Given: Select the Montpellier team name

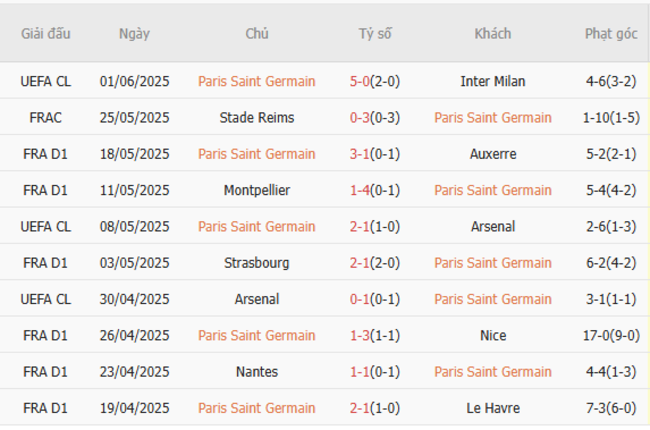Looking at the screenshot, I should pos(257,190).
